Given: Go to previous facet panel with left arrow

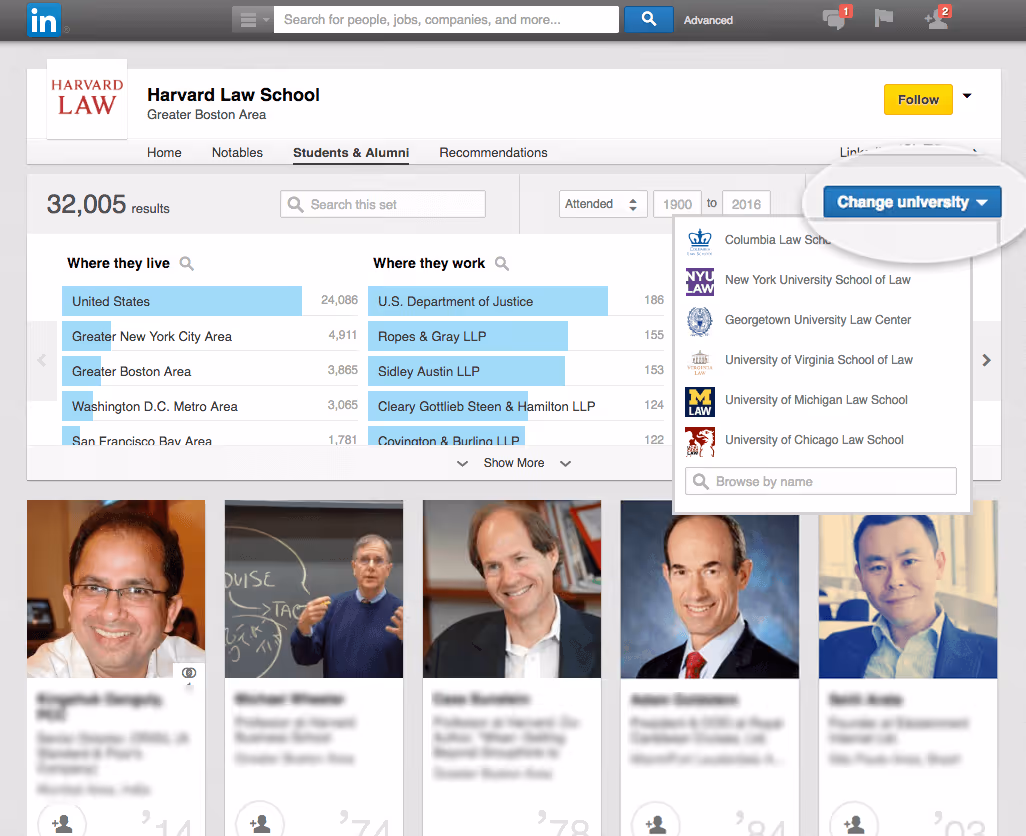Looking at the screenshot, I should (42, 360).
